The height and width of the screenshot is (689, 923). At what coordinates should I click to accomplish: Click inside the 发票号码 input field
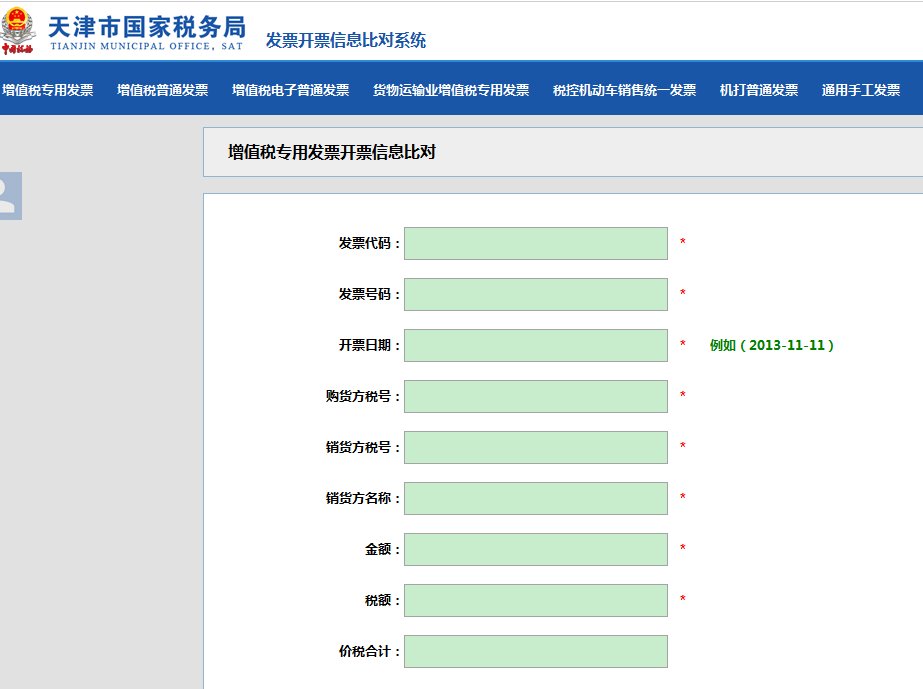[536, 293]
